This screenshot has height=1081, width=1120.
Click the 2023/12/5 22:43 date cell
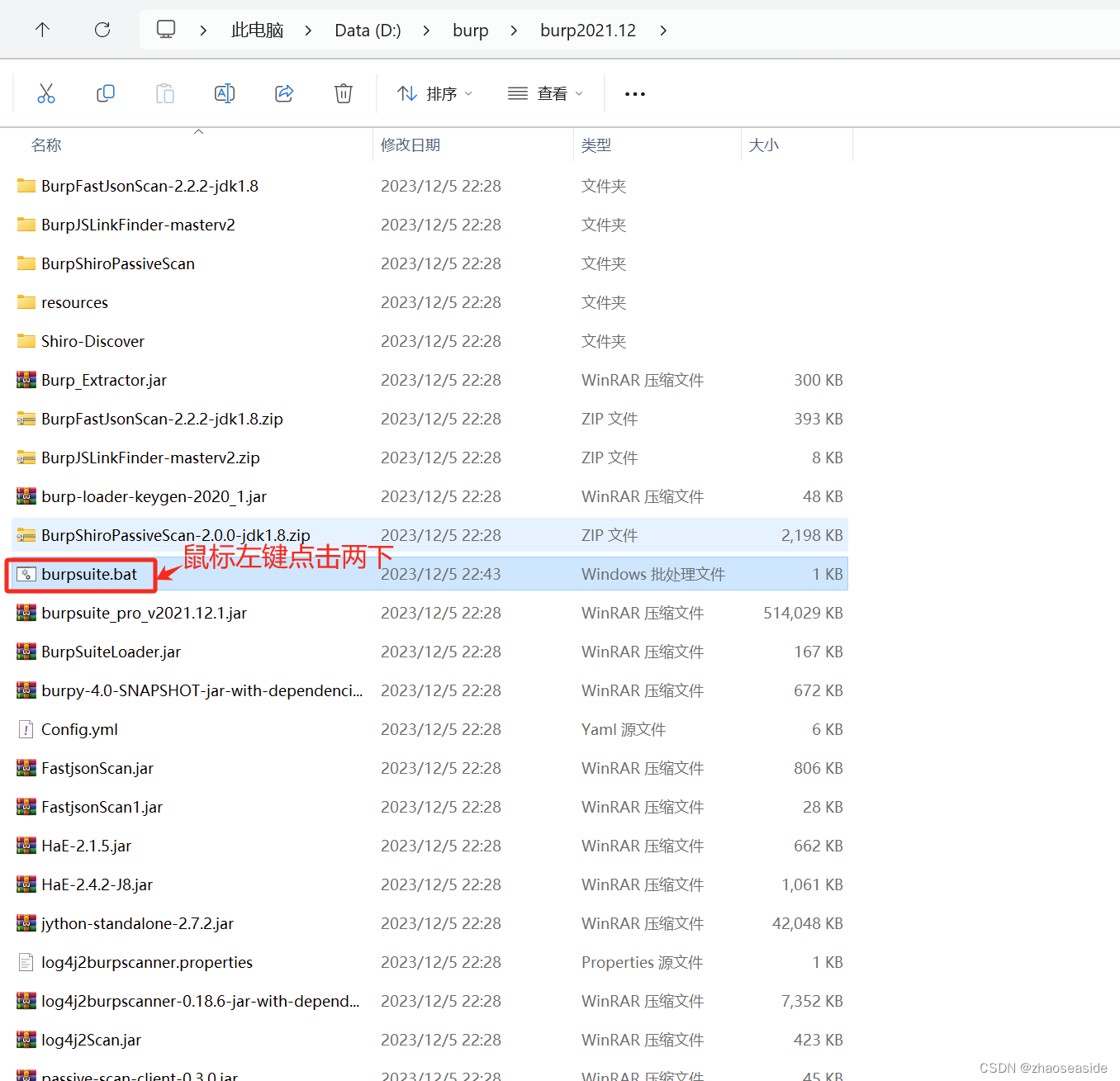click(x=441, y=574)
